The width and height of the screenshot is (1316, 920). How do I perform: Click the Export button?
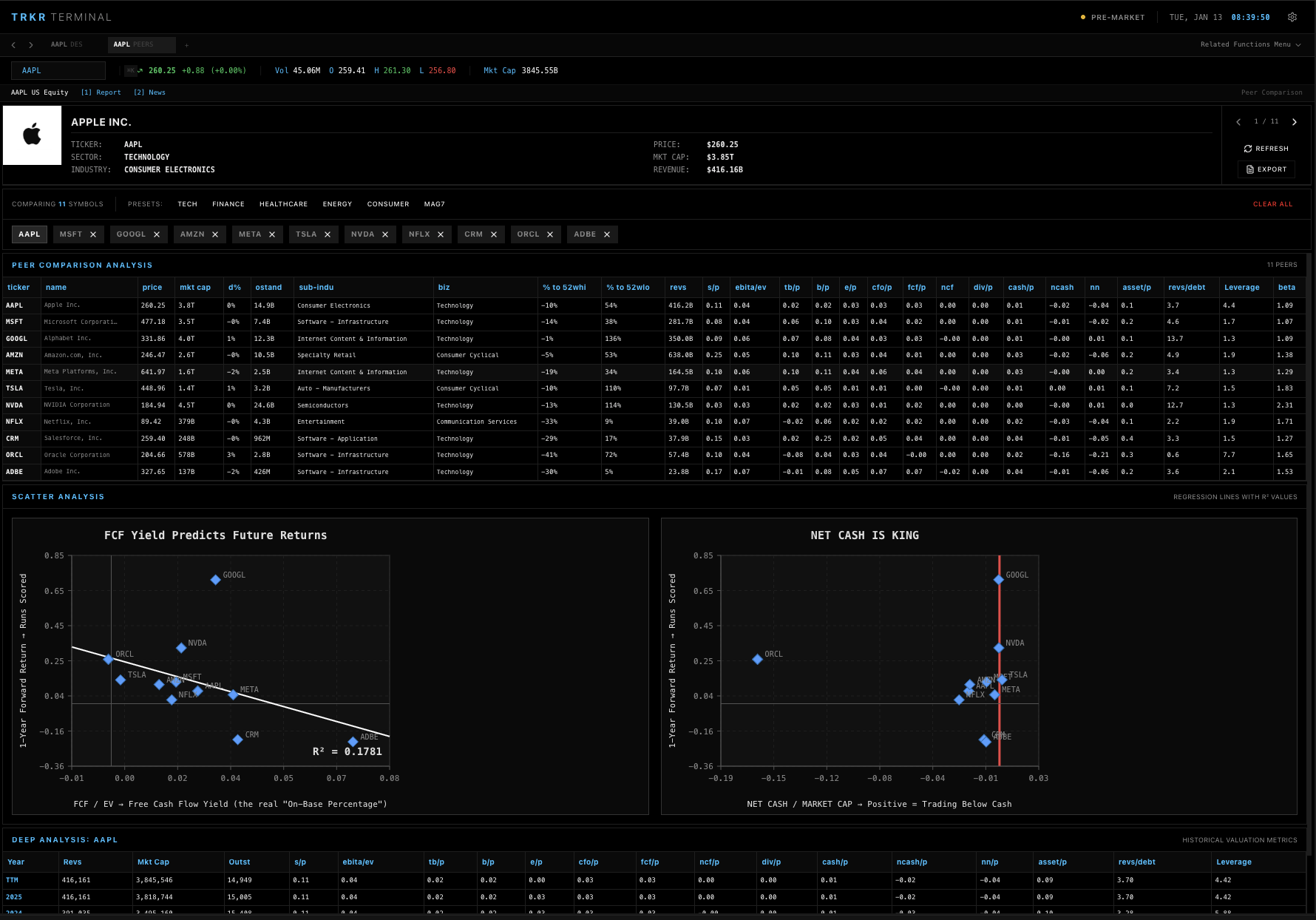(x=1266, y=169)
